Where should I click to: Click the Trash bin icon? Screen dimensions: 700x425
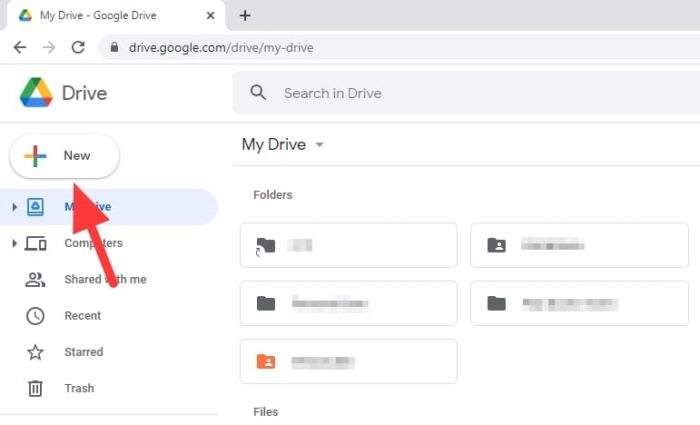[35, 388]
